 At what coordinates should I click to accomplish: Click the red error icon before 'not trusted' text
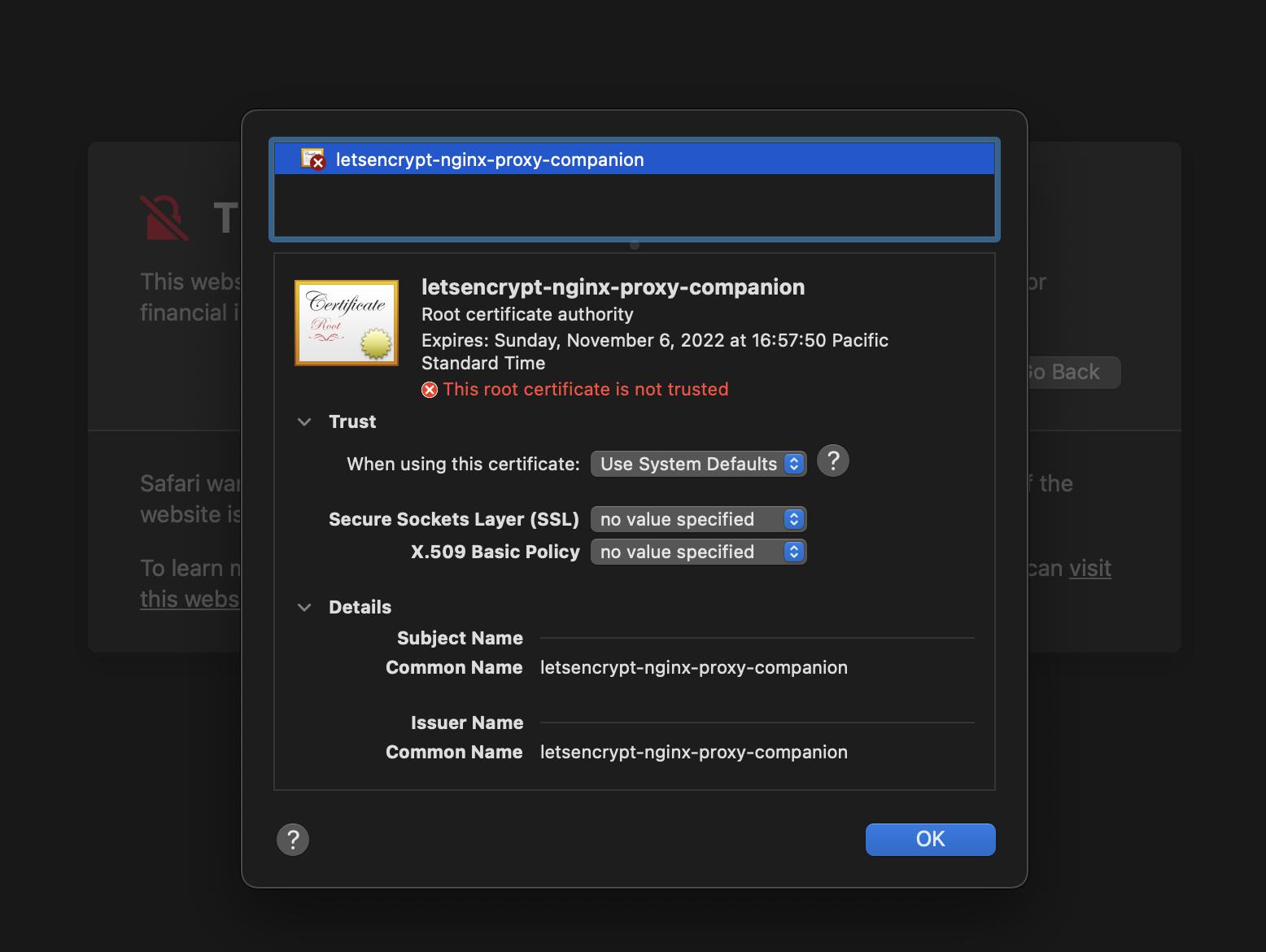tap(430, 389)
